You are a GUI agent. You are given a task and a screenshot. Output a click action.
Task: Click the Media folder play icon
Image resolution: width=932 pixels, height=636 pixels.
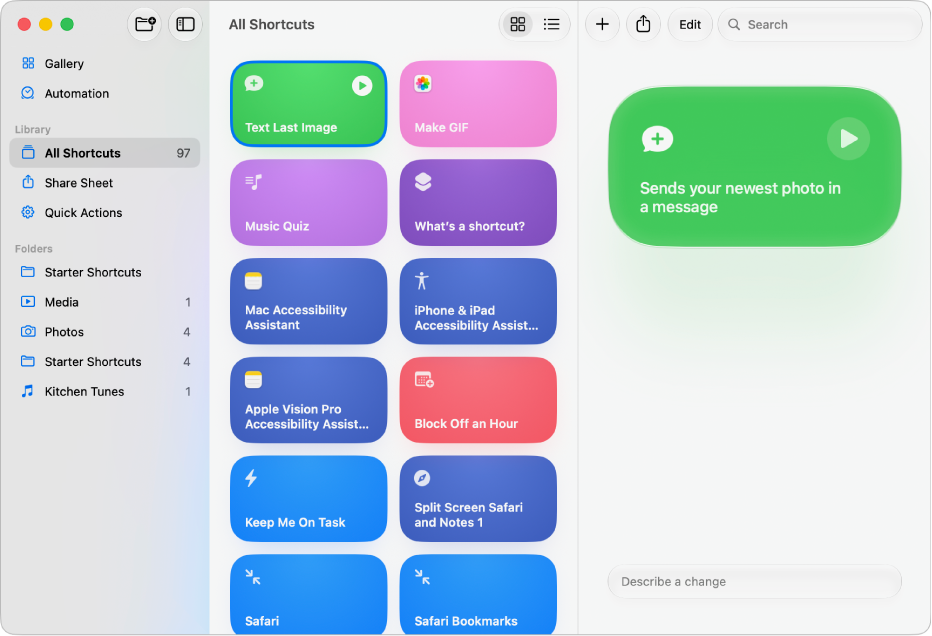pyautogui.click(x=28, y=301)
